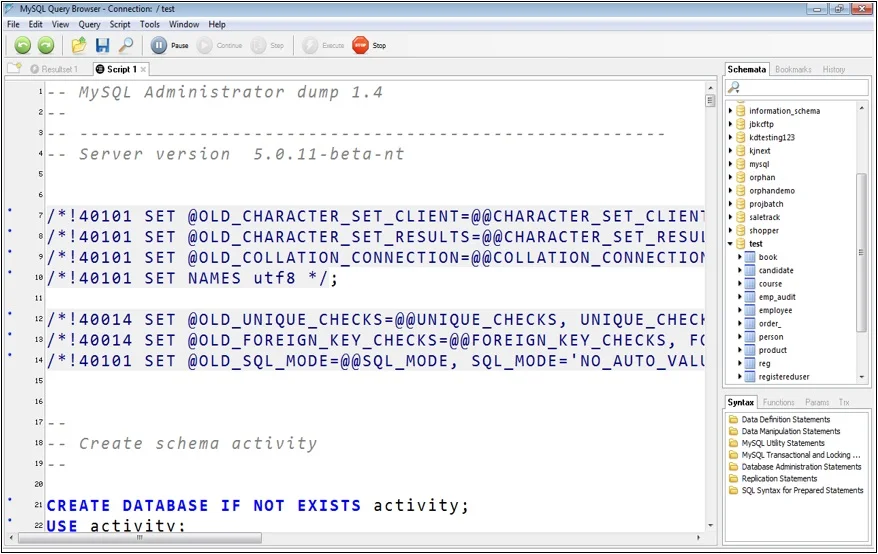Image resolution: width=878 pixels, height=554 pixels.
Task: Close the Script 1 tab
Action: [143, 69]
